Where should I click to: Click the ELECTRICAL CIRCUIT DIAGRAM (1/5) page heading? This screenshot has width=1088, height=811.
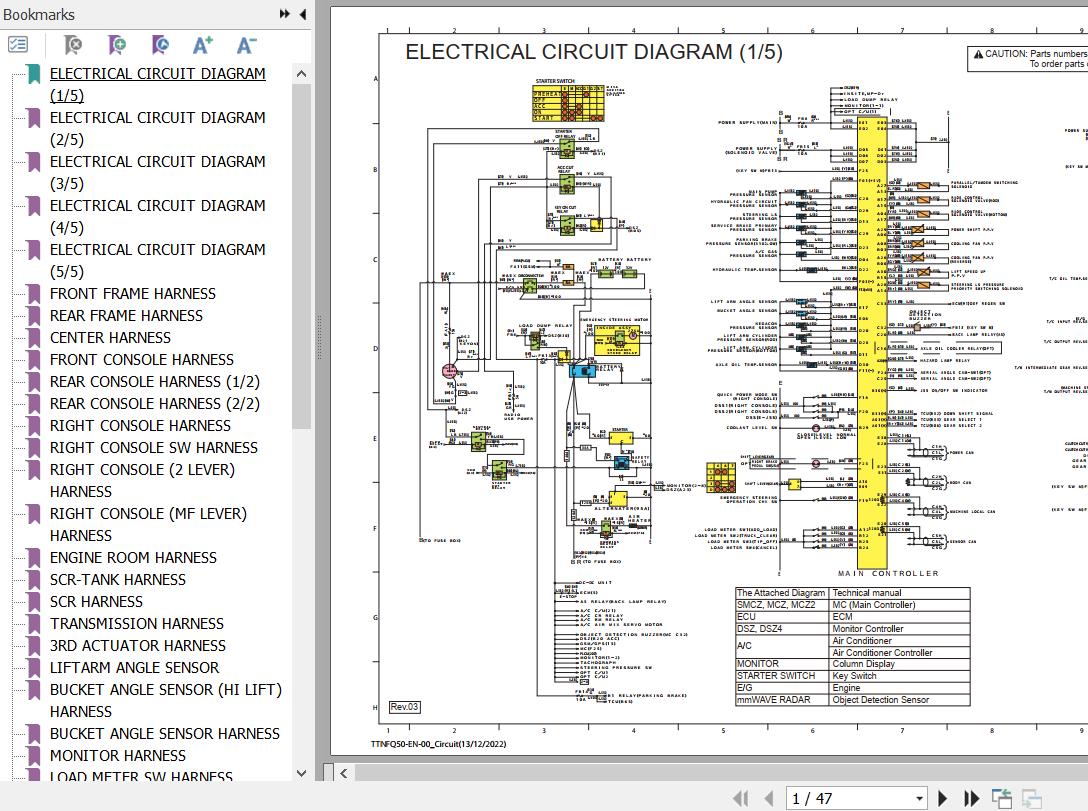(594, 52)
